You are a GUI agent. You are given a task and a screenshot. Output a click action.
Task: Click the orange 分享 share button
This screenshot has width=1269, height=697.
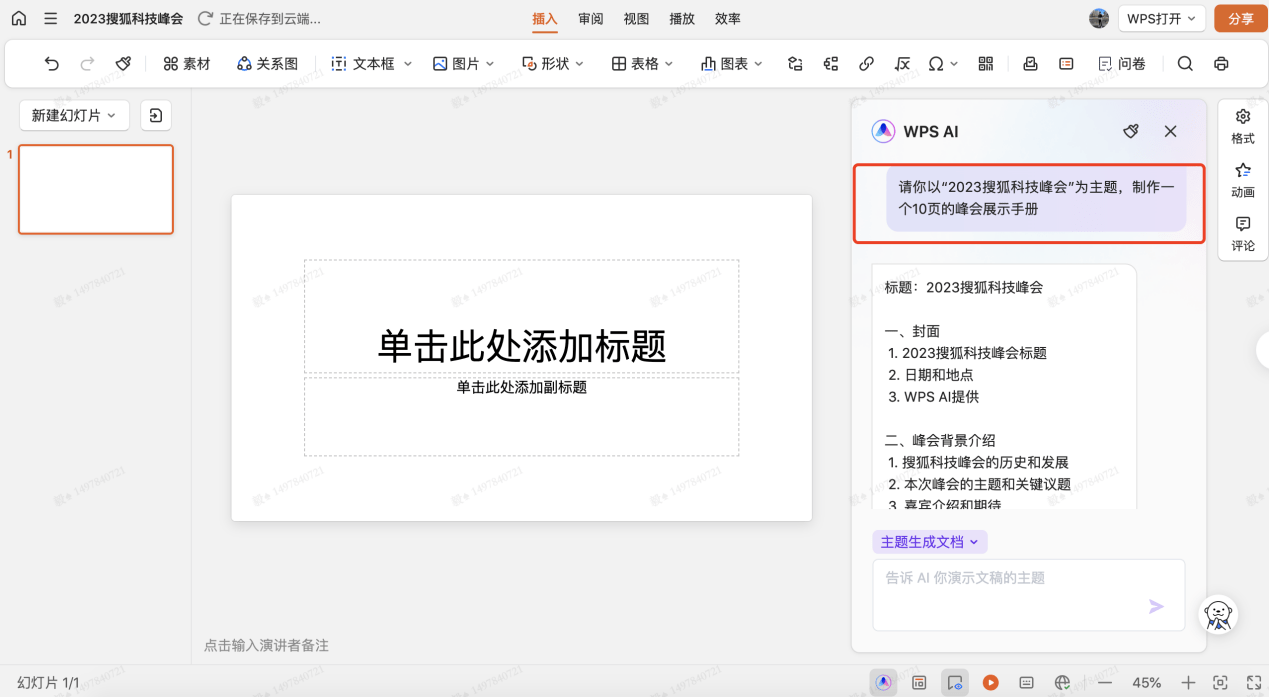click(x=1240, y=18)
